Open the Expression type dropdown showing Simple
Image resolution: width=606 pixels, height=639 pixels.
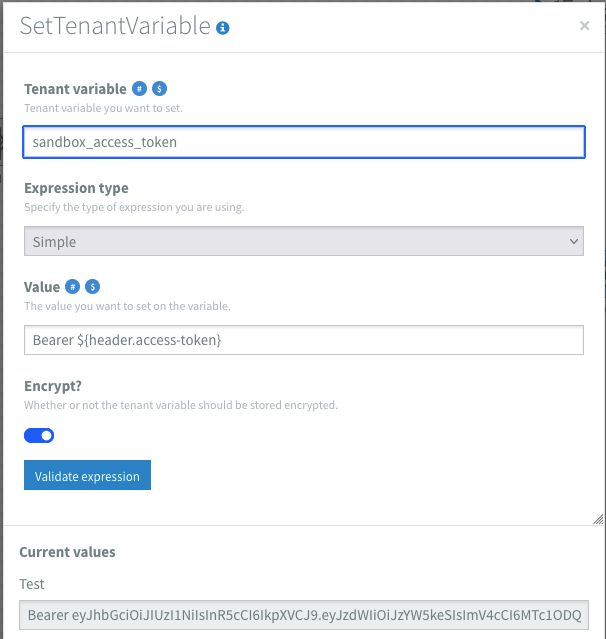tap(303, 241)
